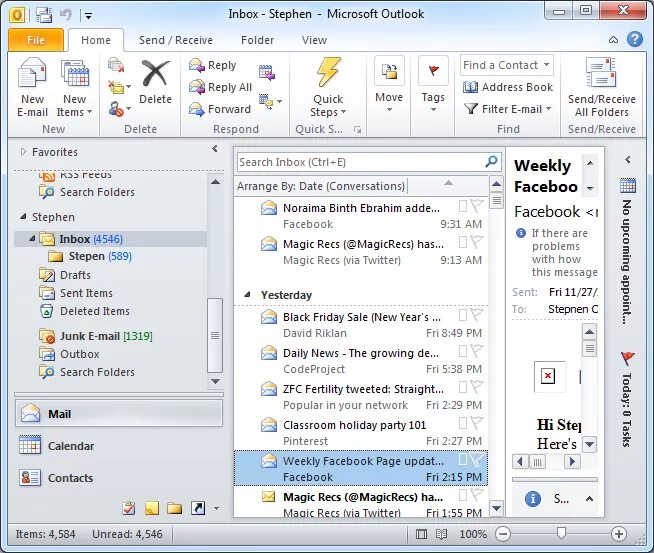
Task: Open More respond actions dropdown
Action: (270, 101)
